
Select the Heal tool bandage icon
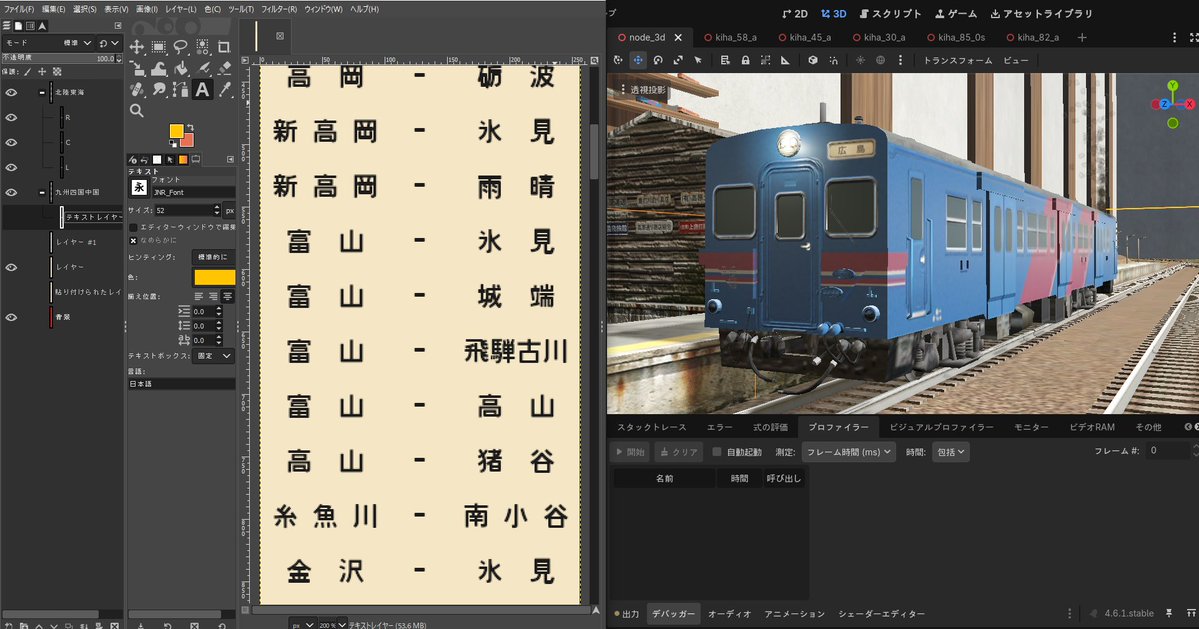[x=137, y=89]
